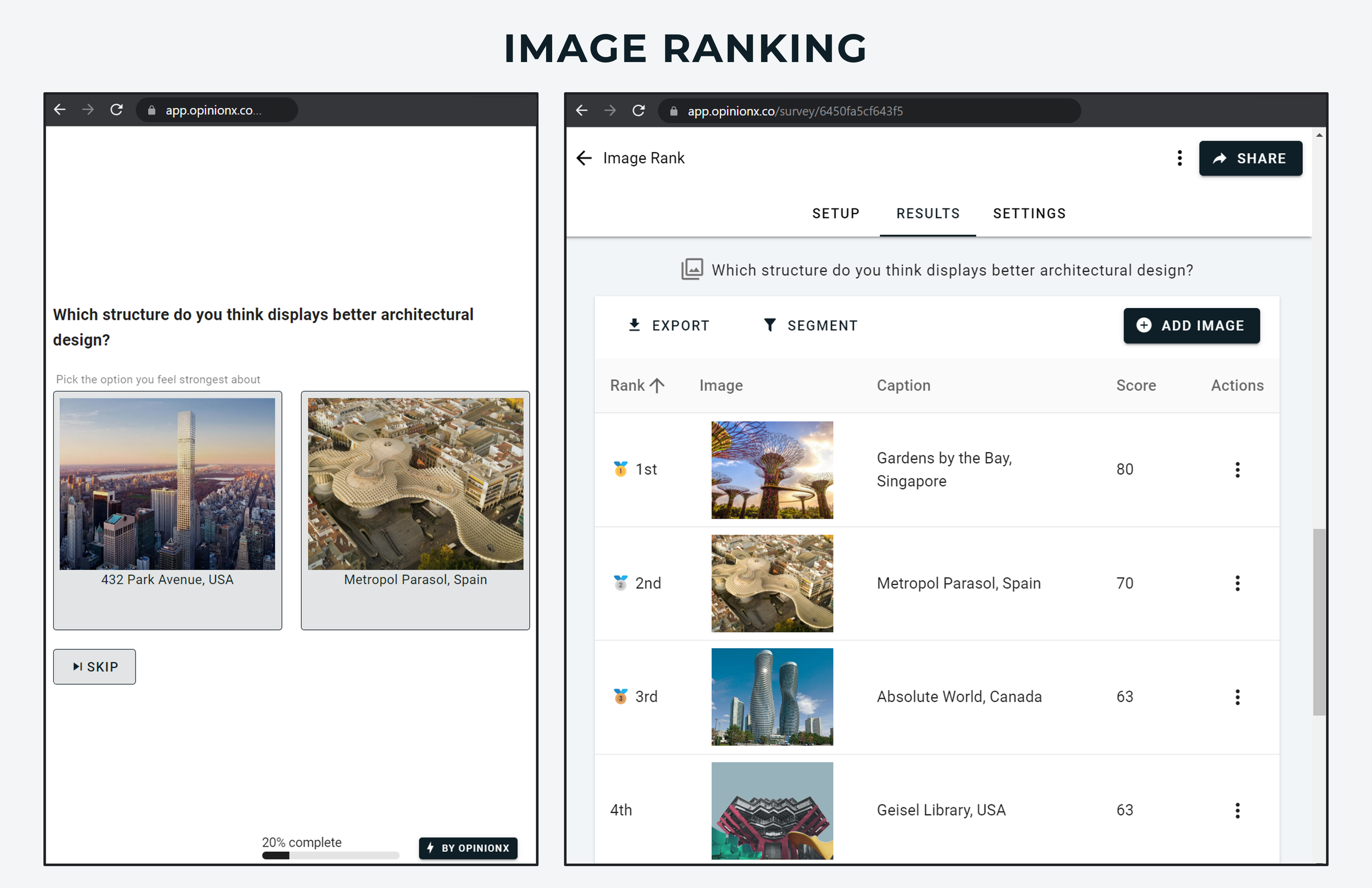Export the ranking results
The image size is (1372, 888).
[x=668, y=325]
